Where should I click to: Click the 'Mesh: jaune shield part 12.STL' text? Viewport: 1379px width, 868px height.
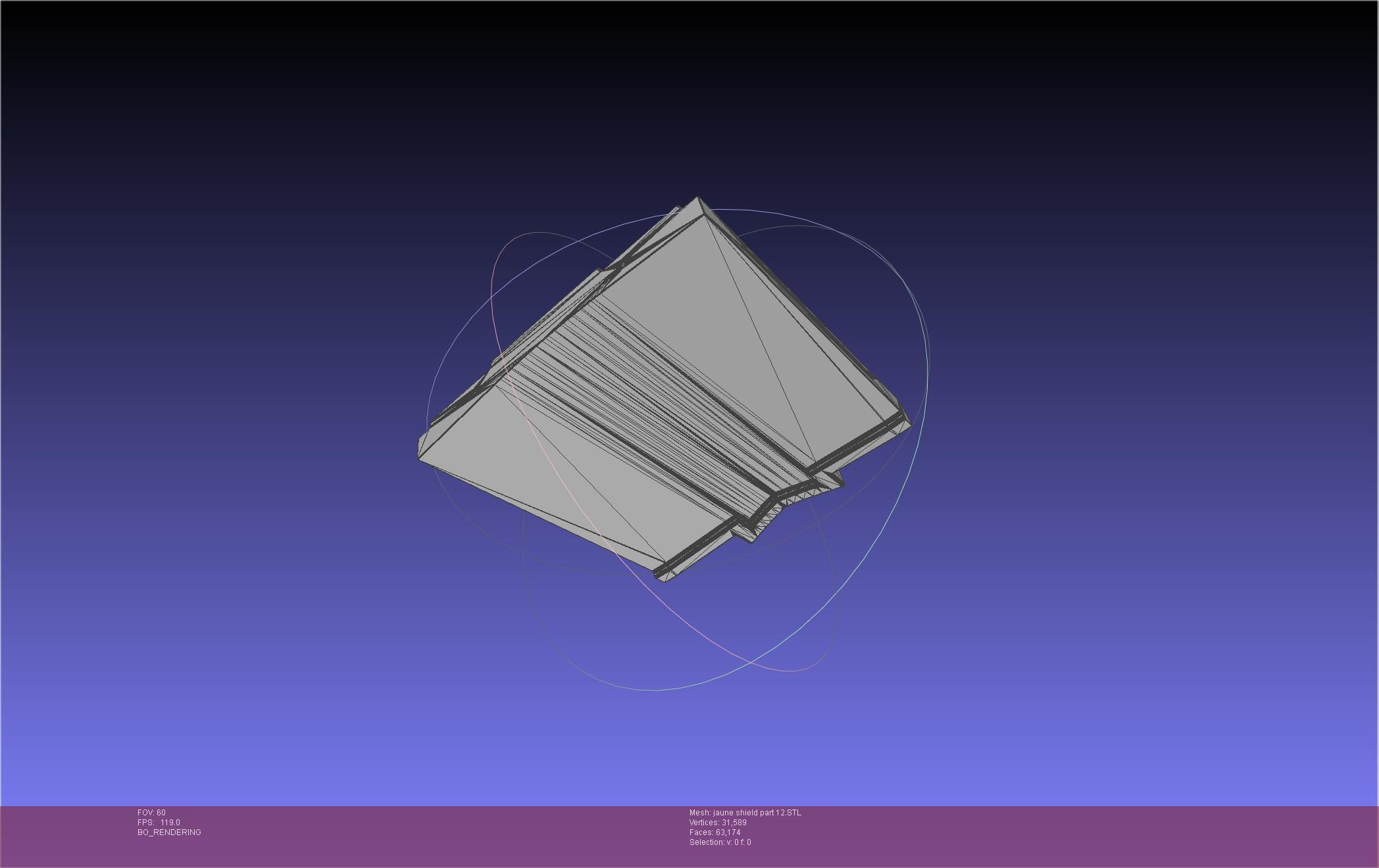pyautogui.click(x=745, y=813)
